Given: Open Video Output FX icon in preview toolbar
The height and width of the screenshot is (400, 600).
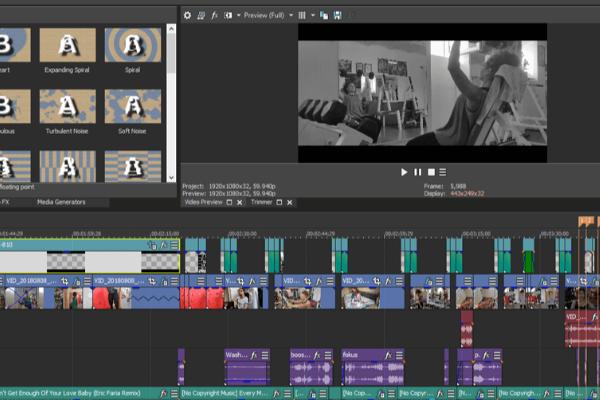Looking at the screenshot, I should point(214,15).
